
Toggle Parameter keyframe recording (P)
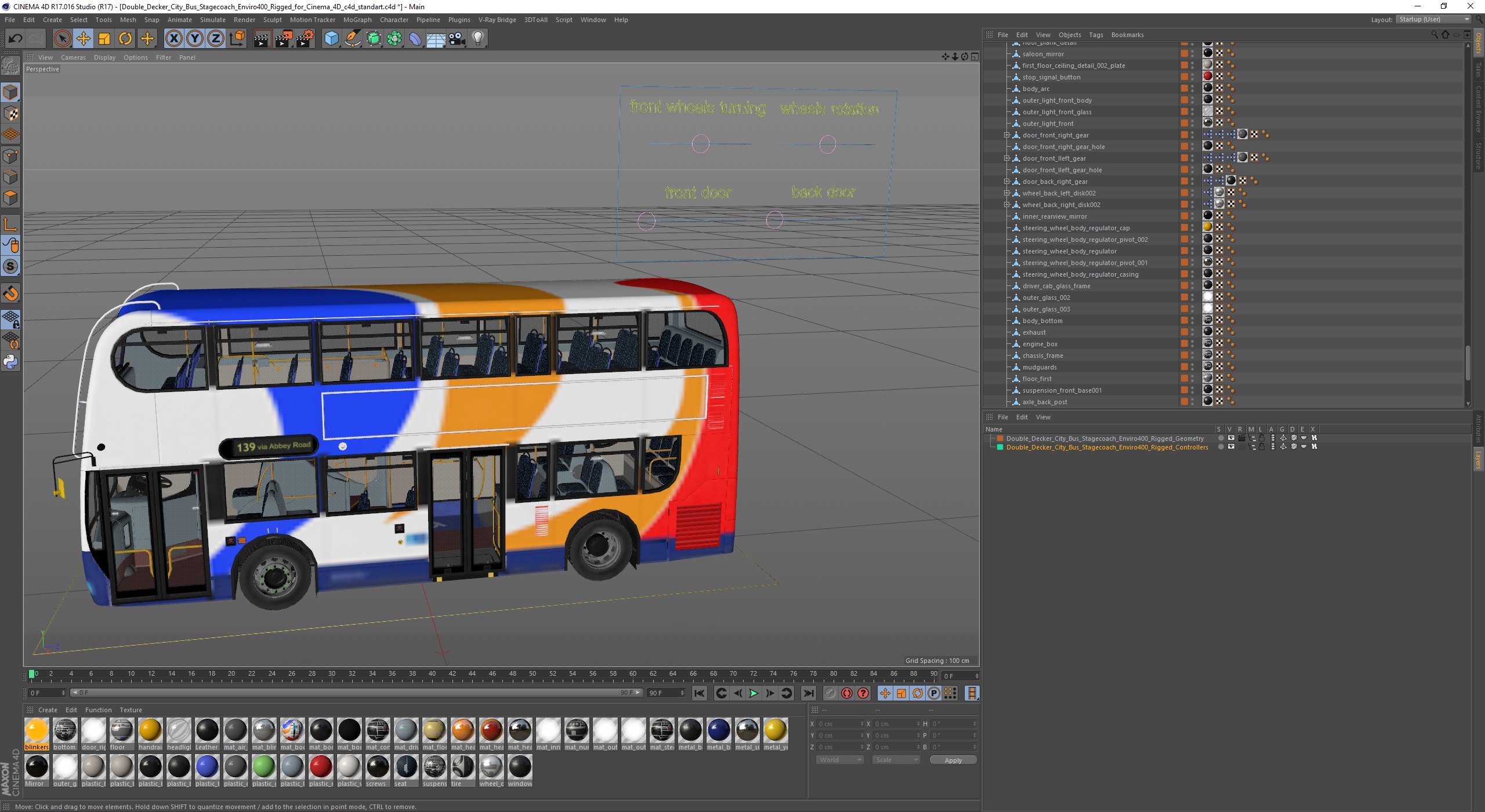pyautogui.click(x=934, y=693)
